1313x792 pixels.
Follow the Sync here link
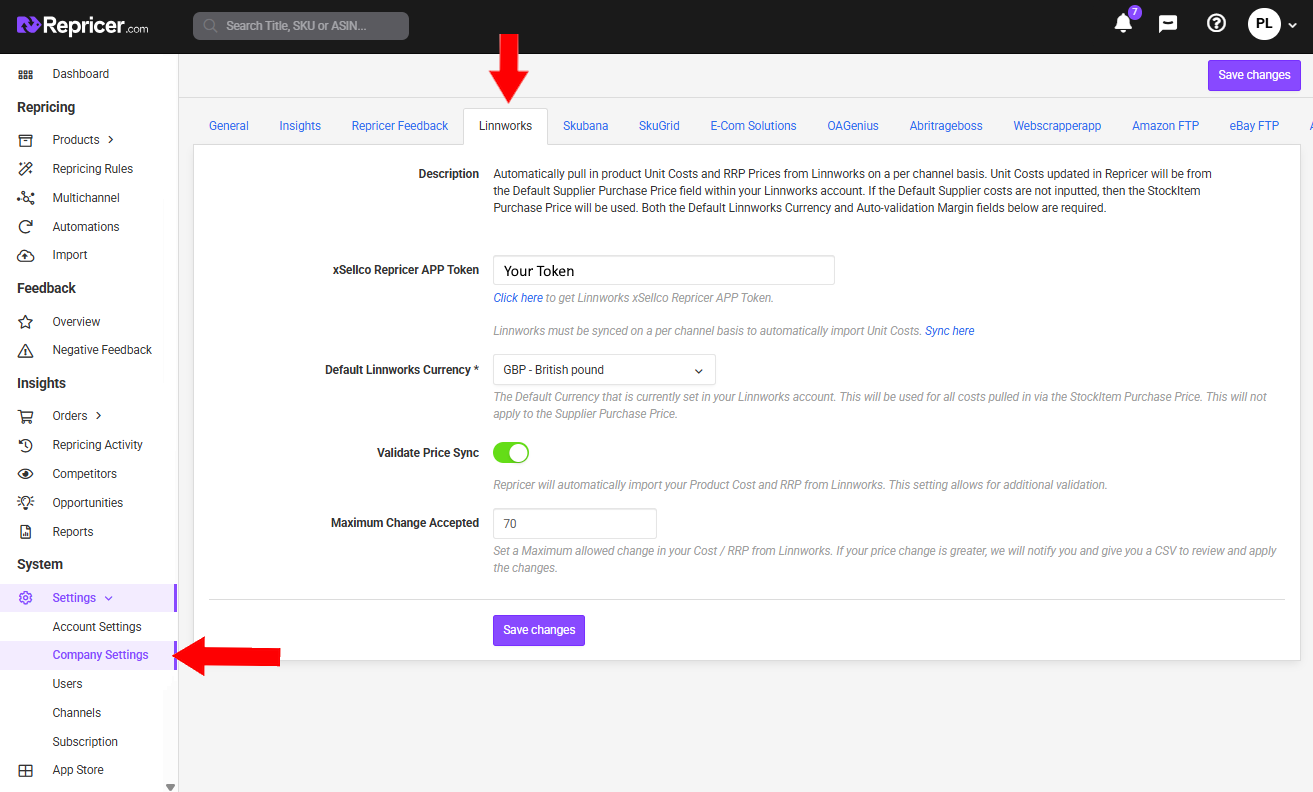[949, 331]
